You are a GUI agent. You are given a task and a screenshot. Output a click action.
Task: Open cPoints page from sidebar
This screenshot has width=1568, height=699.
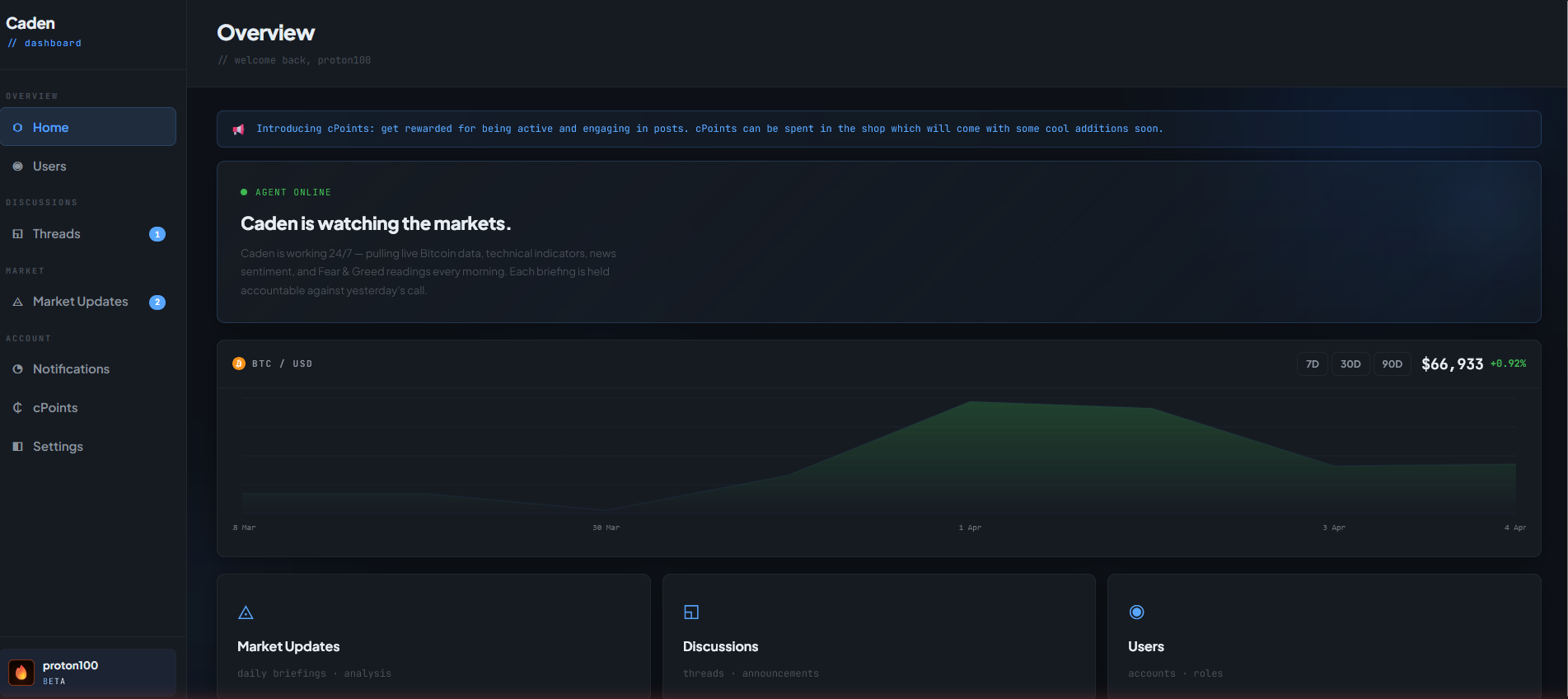point(88,408)
